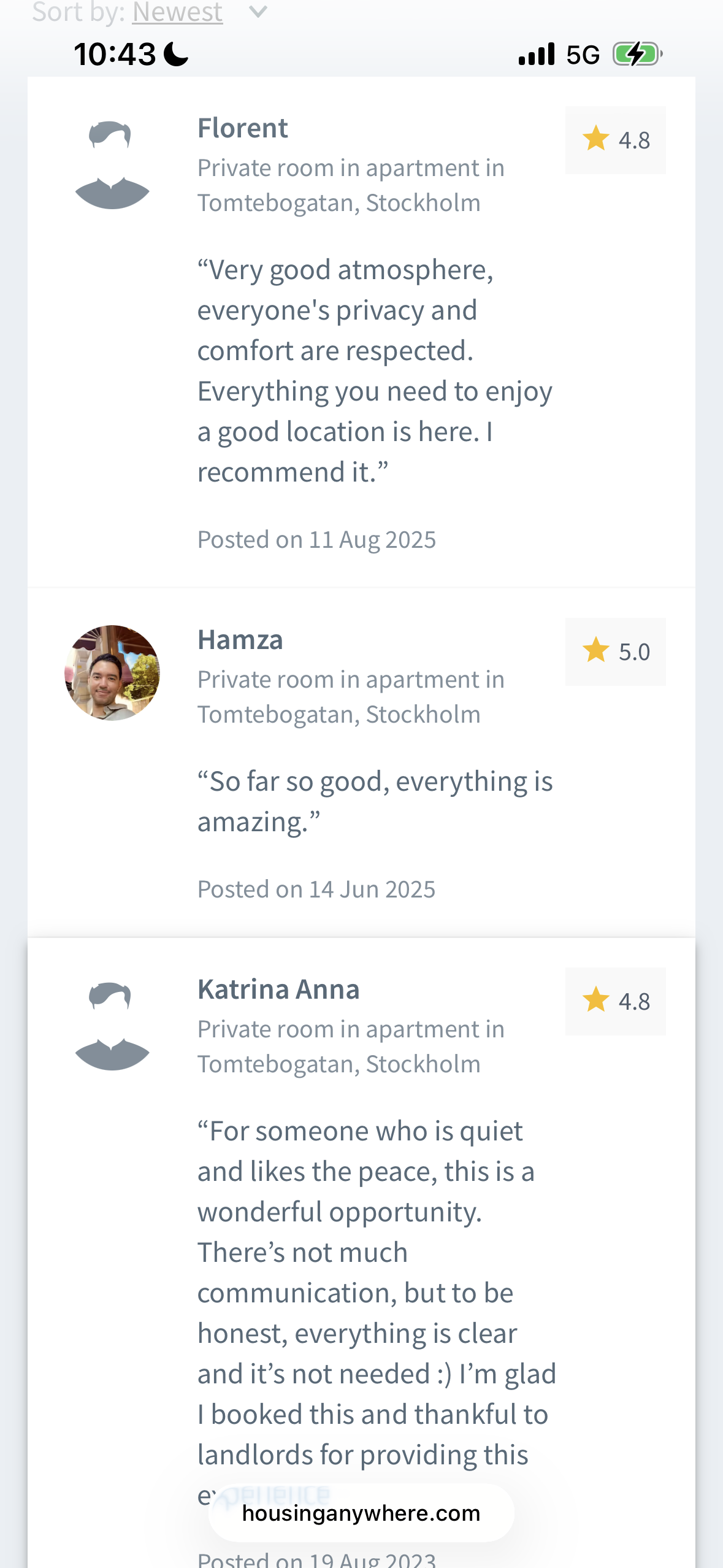Tap the charging battery icon
723x1568 pixels.
pos(638,54)
